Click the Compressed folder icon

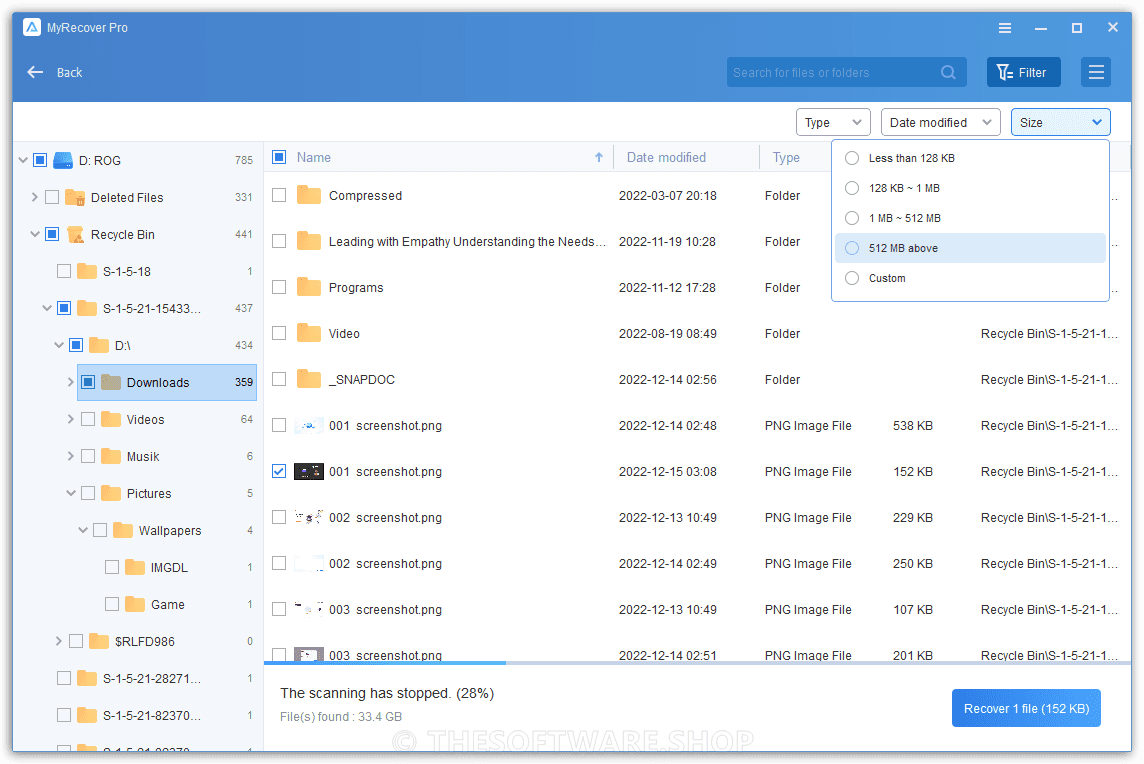[309, 196]
